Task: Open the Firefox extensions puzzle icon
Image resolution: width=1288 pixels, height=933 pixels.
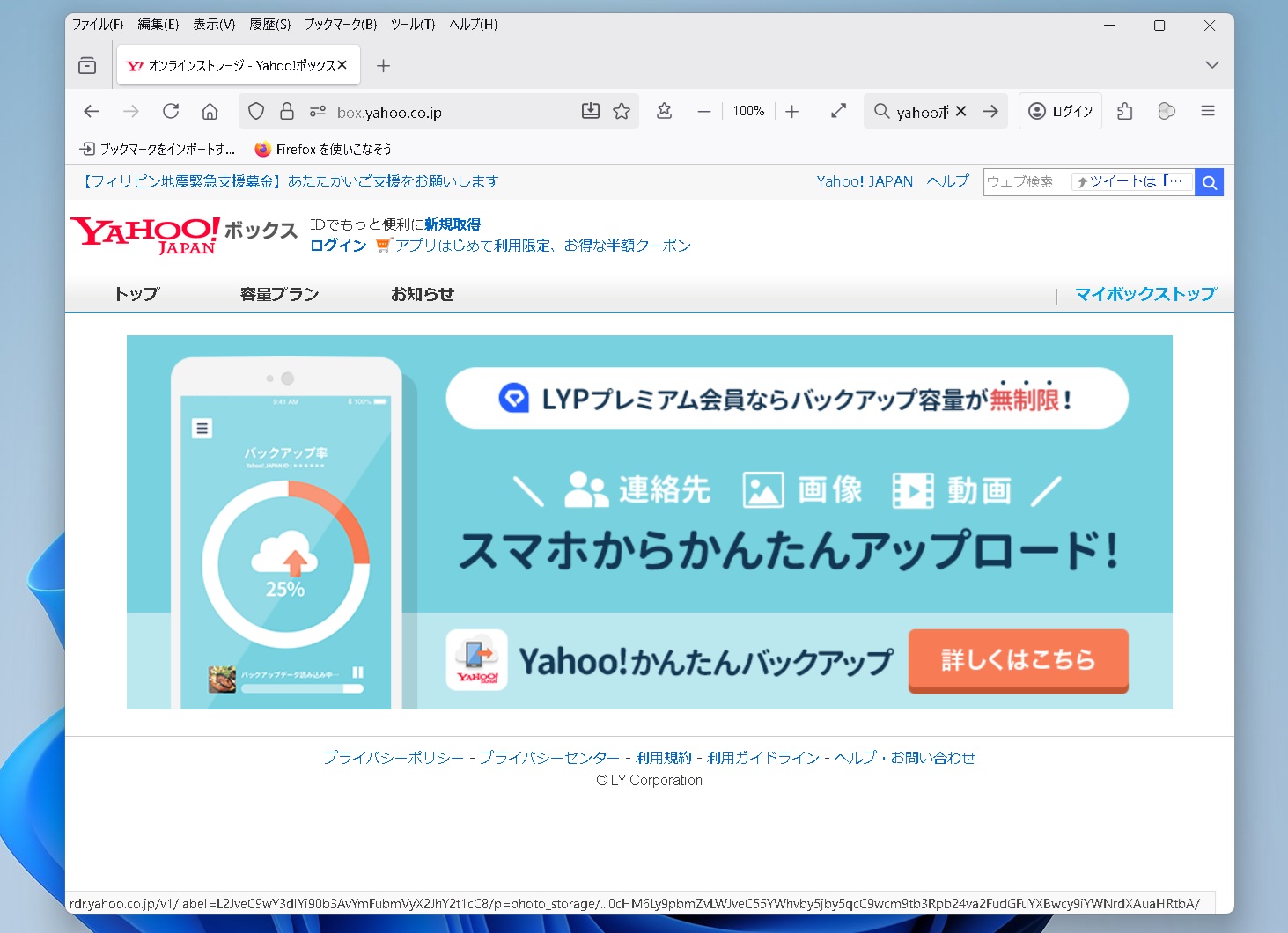Action: [x=1124, y=111]
